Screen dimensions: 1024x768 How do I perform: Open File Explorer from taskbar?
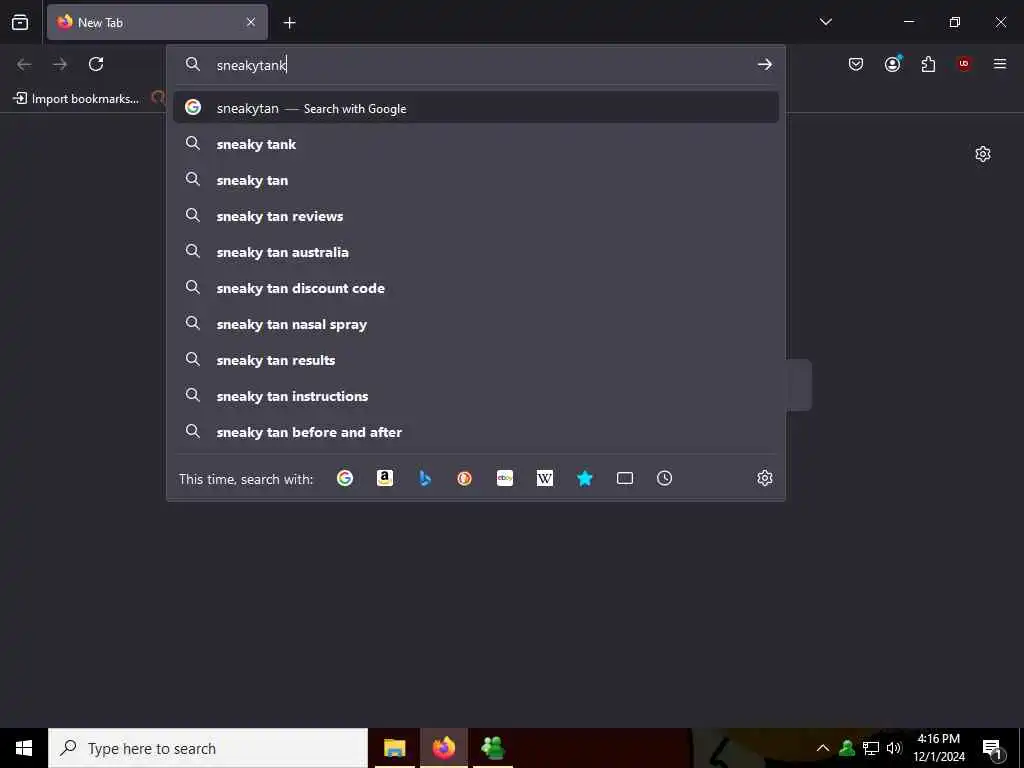[x=394, y=748]
